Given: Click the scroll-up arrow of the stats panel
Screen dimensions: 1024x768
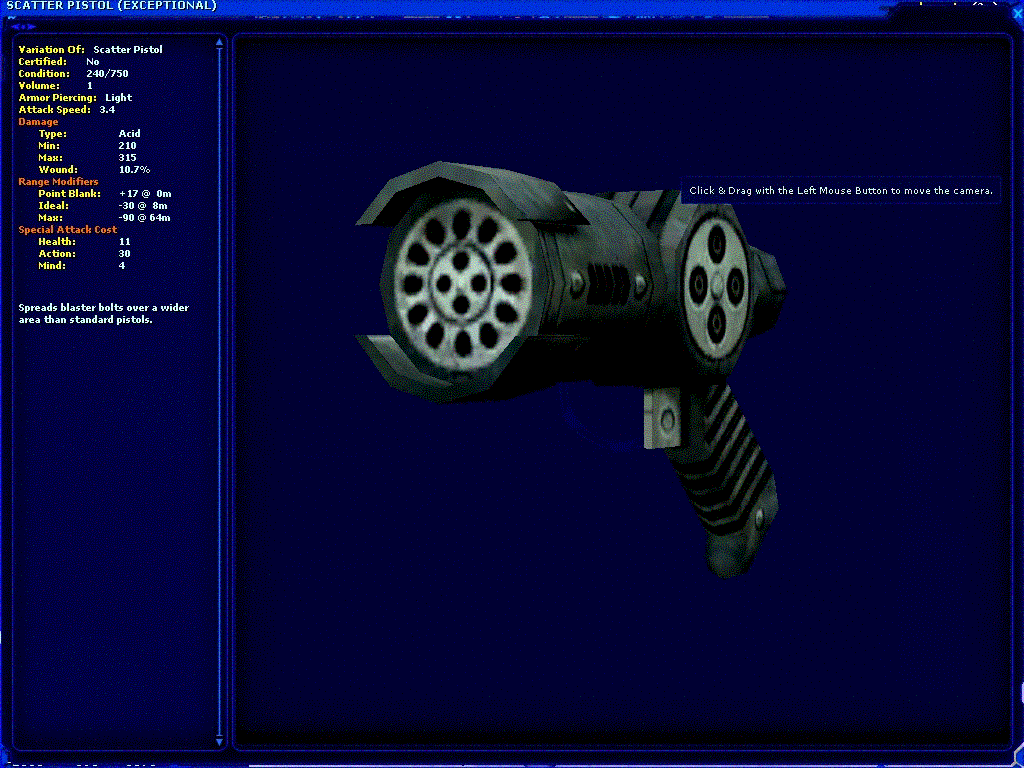Looking at the screenshot, I should tap(219, 42).
